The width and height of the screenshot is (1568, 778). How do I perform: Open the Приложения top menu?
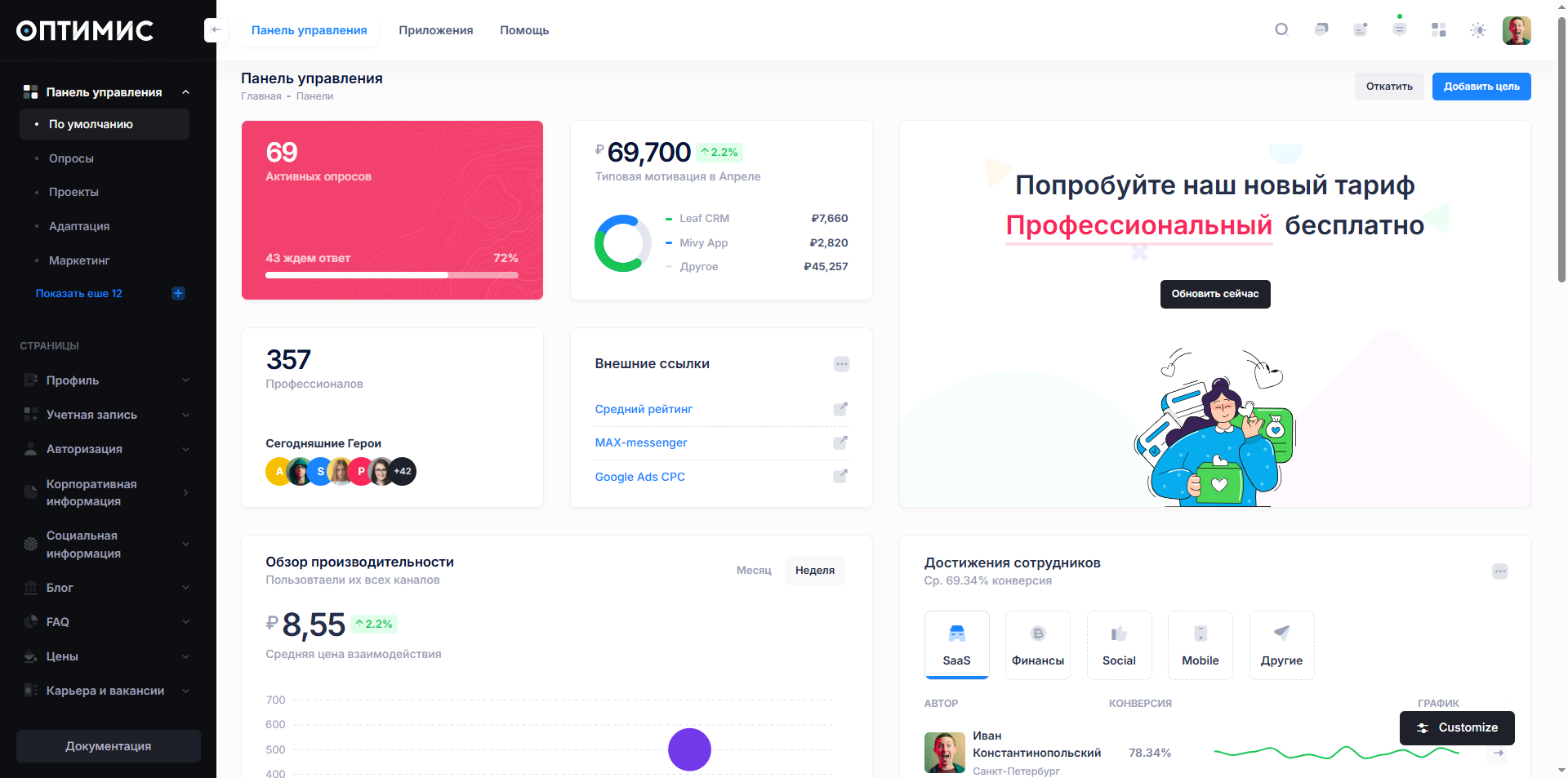point(435,30)
